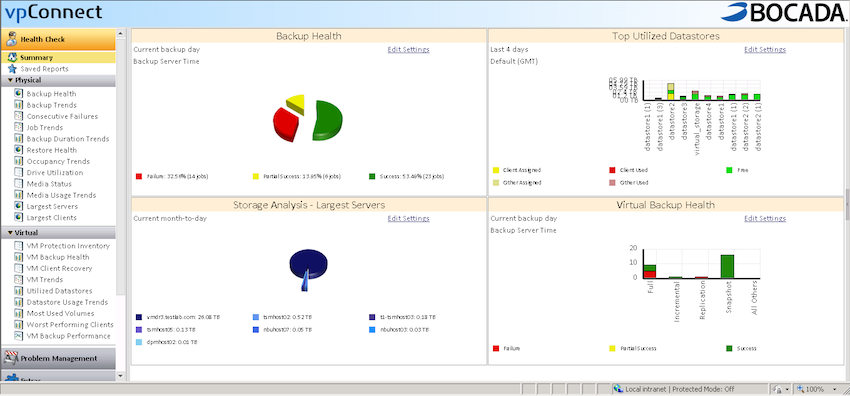Click the datastore2 bar in datastores chart
The width and height of the screenshot is (850, 396).
pos(671,92)
